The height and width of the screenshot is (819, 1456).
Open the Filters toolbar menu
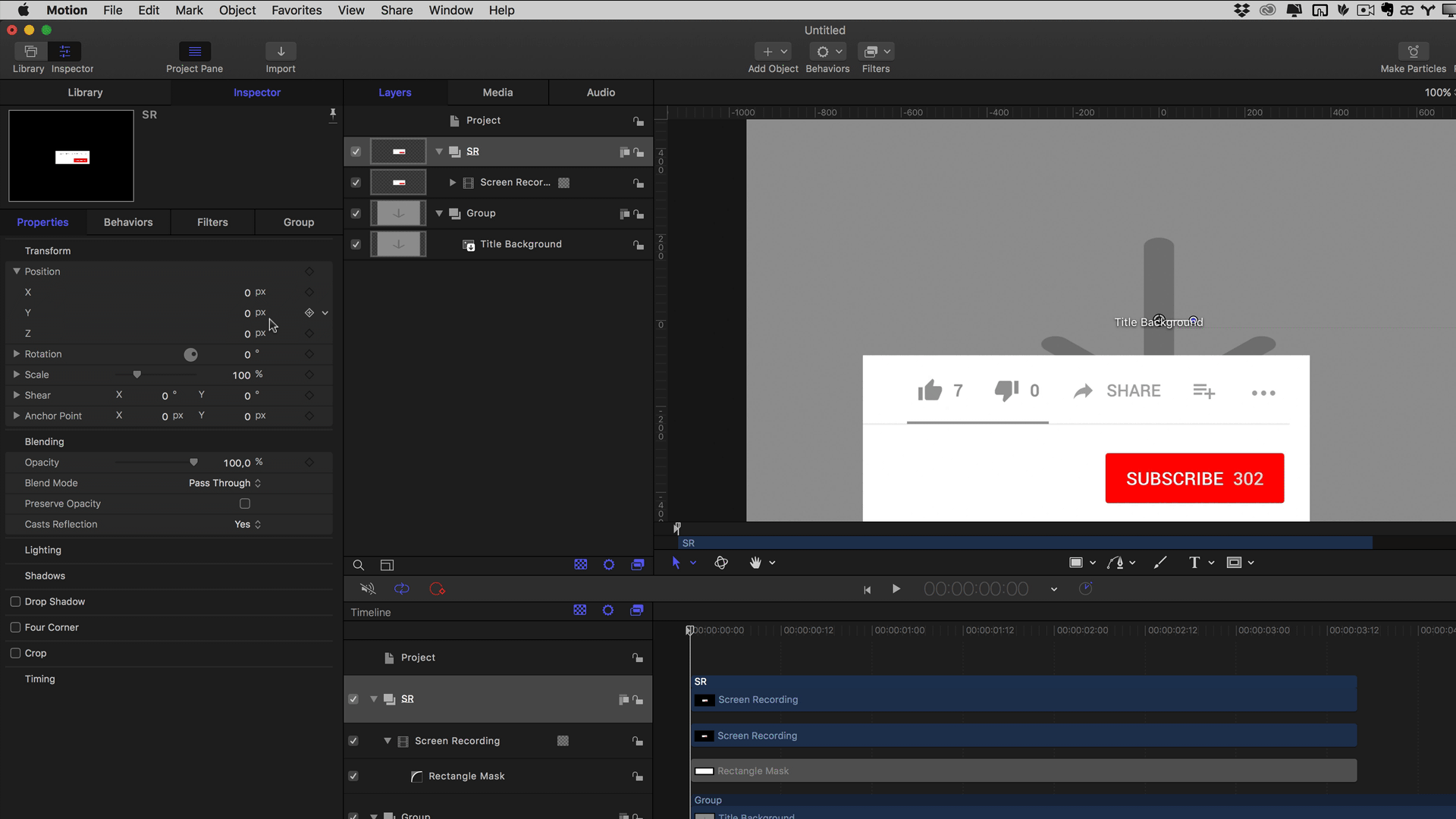876,52
